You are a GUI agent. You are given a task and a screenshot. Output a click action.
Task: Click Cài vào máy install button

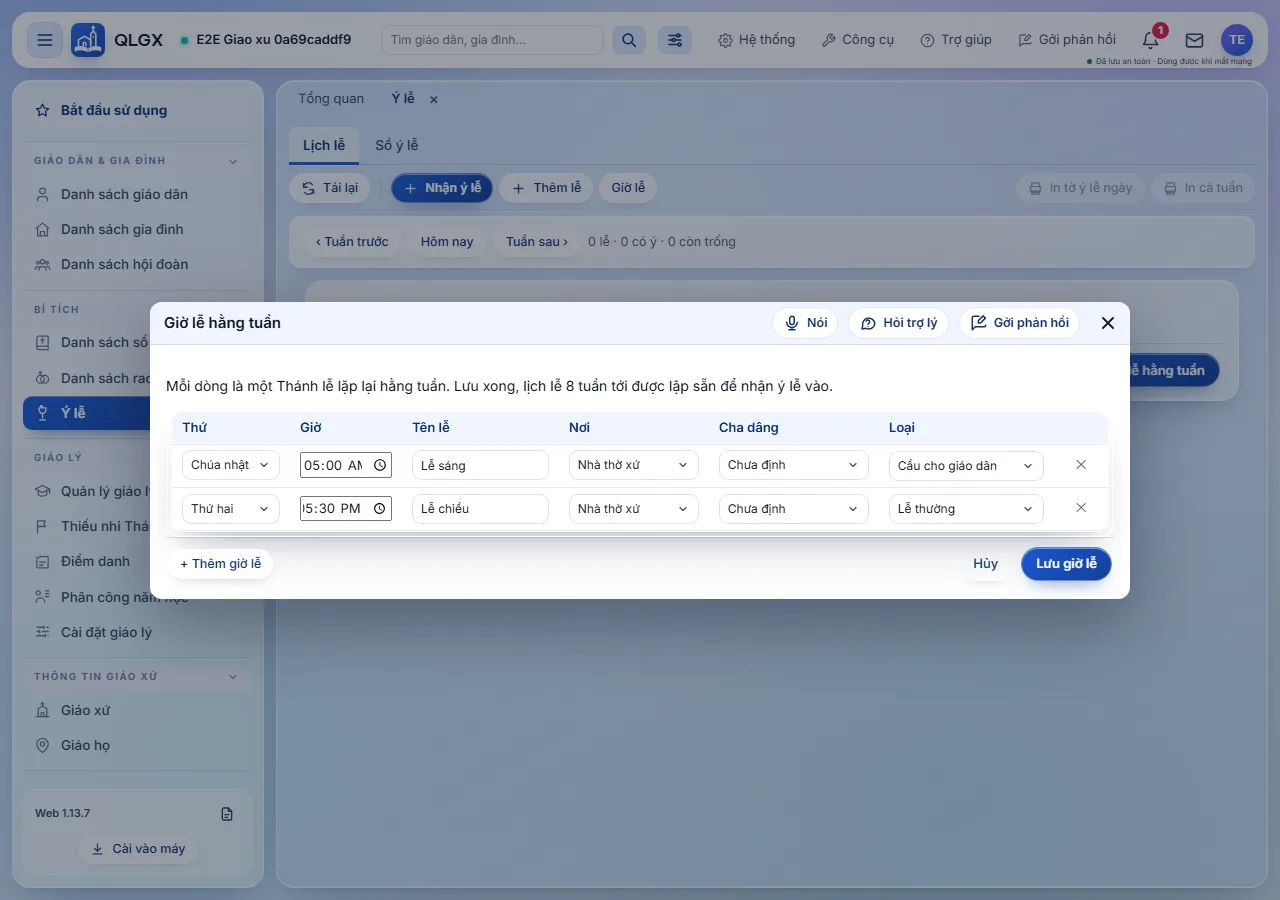coord(138,849)
